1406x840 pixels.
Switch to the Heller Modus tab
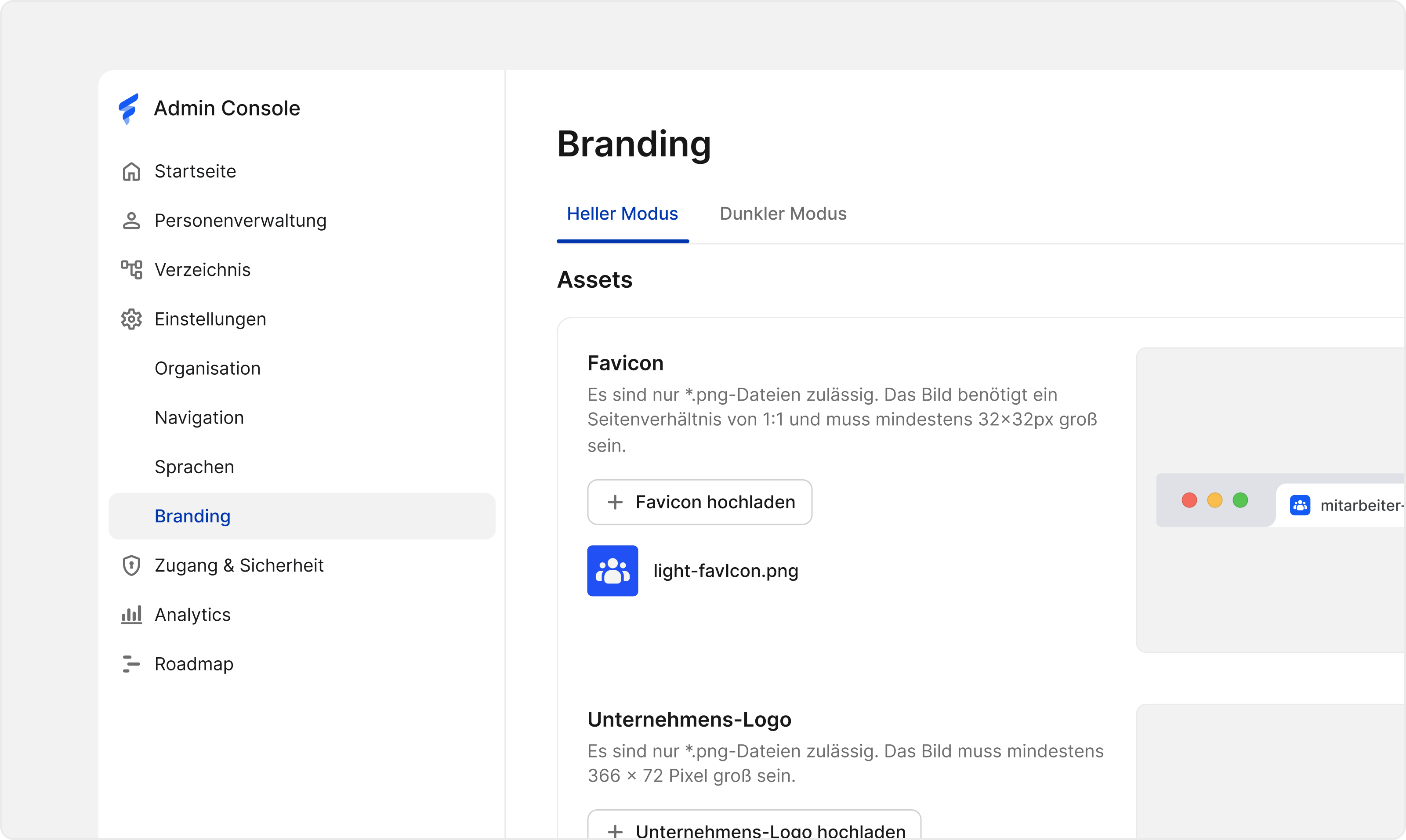pyautogui.click(x=623, y=214)
